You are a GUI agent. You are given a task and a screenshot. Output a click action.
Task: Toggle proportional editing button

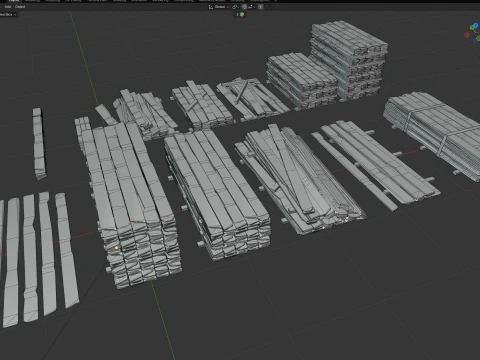pyautogui.click(x=260, y=7)
